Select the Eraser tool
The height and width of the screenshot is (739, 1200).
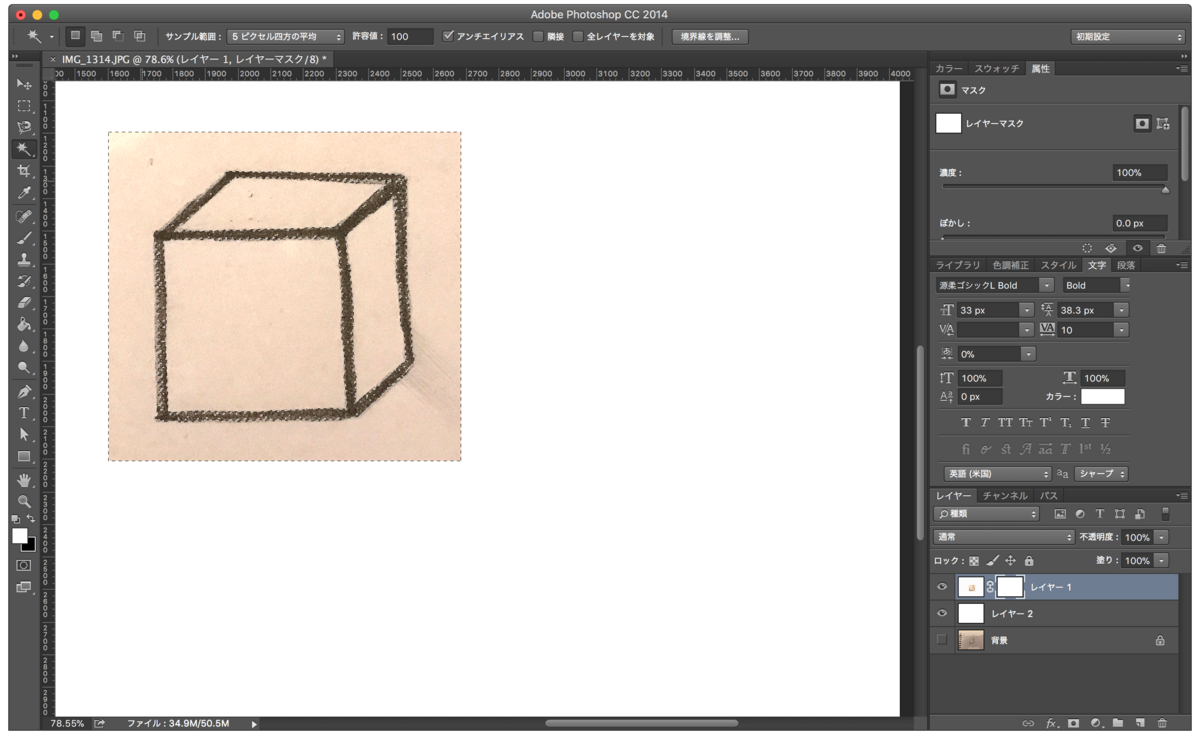click(x=24, y=302)
